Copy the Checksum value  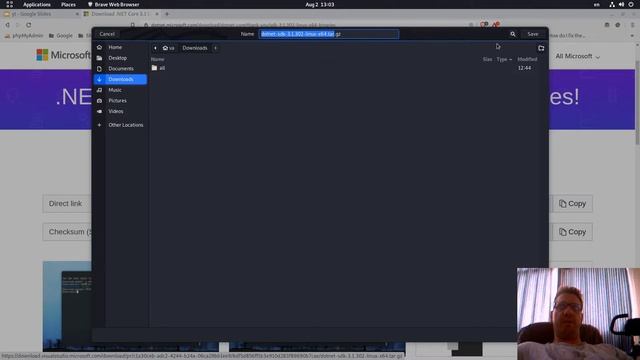tap(572, 232)
